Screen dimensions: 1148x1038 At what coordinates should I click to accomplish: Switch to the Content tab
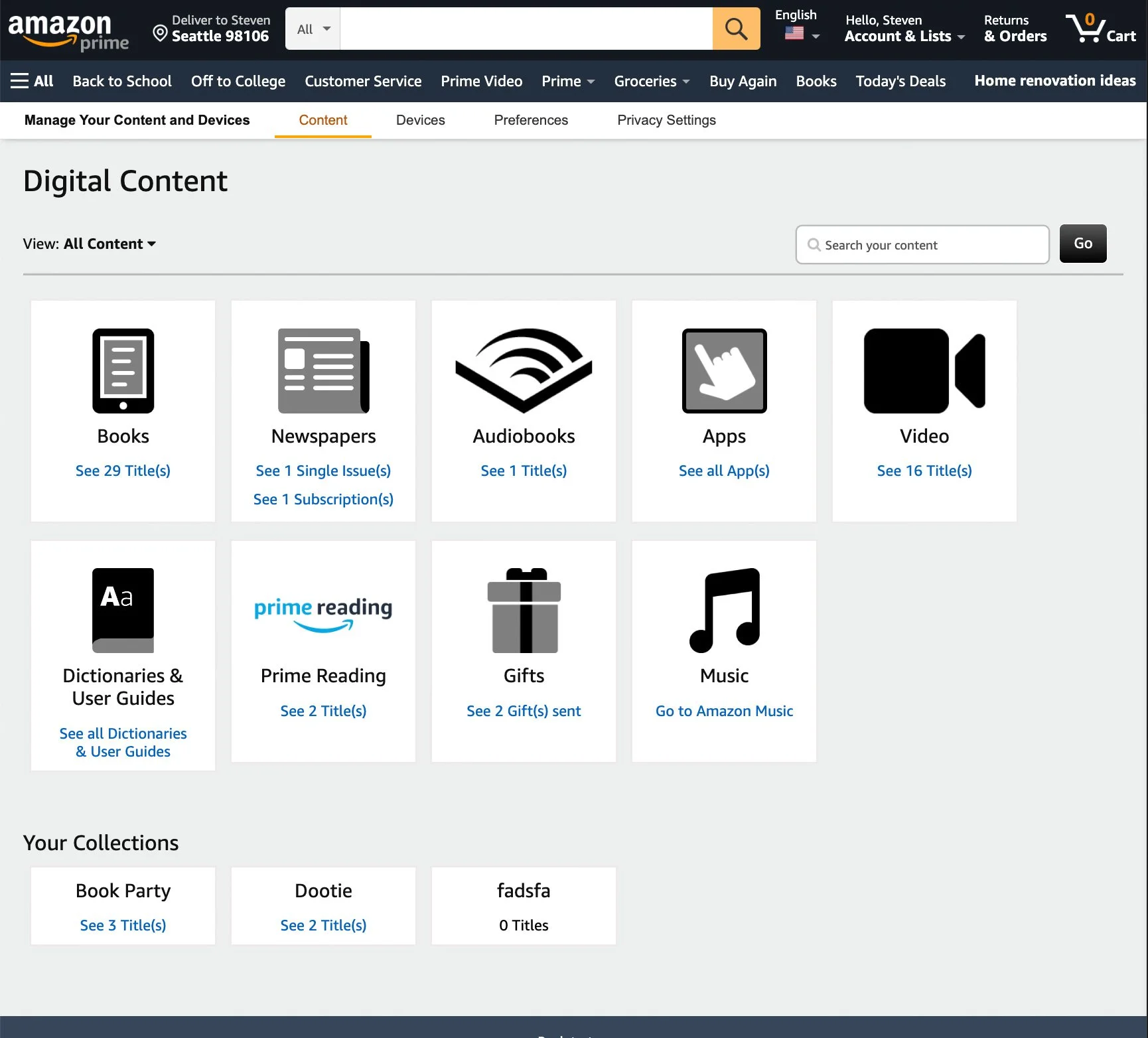[323, 120]
